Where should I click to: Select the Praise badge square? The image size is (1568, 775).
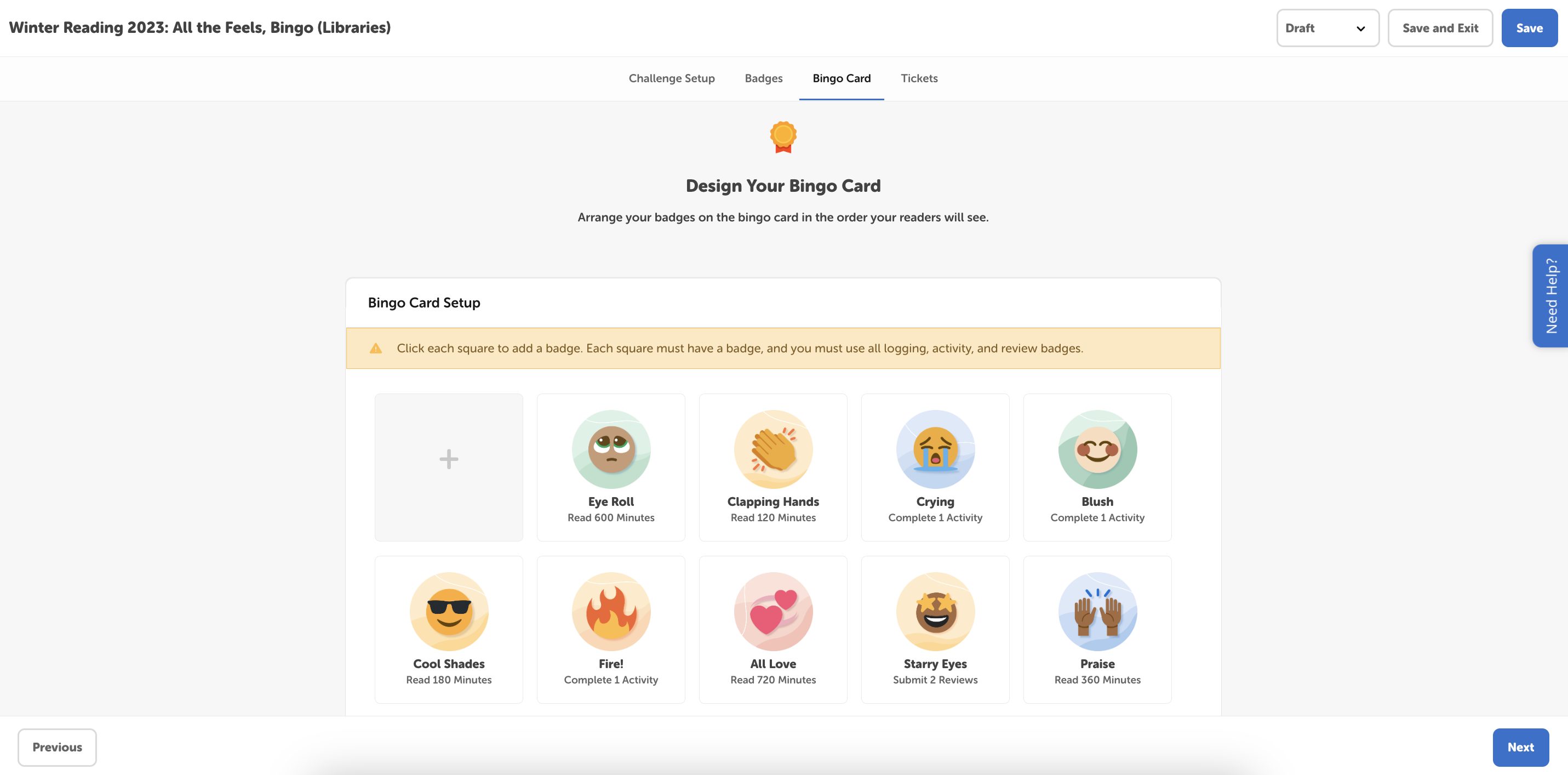point(1097,630)
